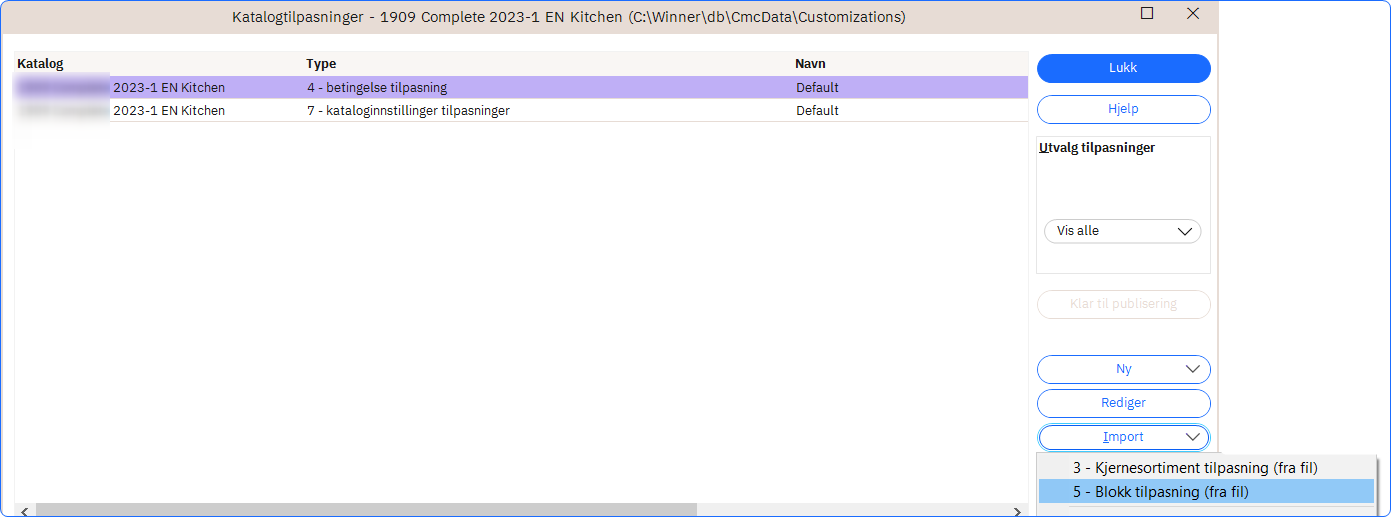Open Hjelp for this dialog
This screenshot has width=1391, height=517.
pos(1123,109)
